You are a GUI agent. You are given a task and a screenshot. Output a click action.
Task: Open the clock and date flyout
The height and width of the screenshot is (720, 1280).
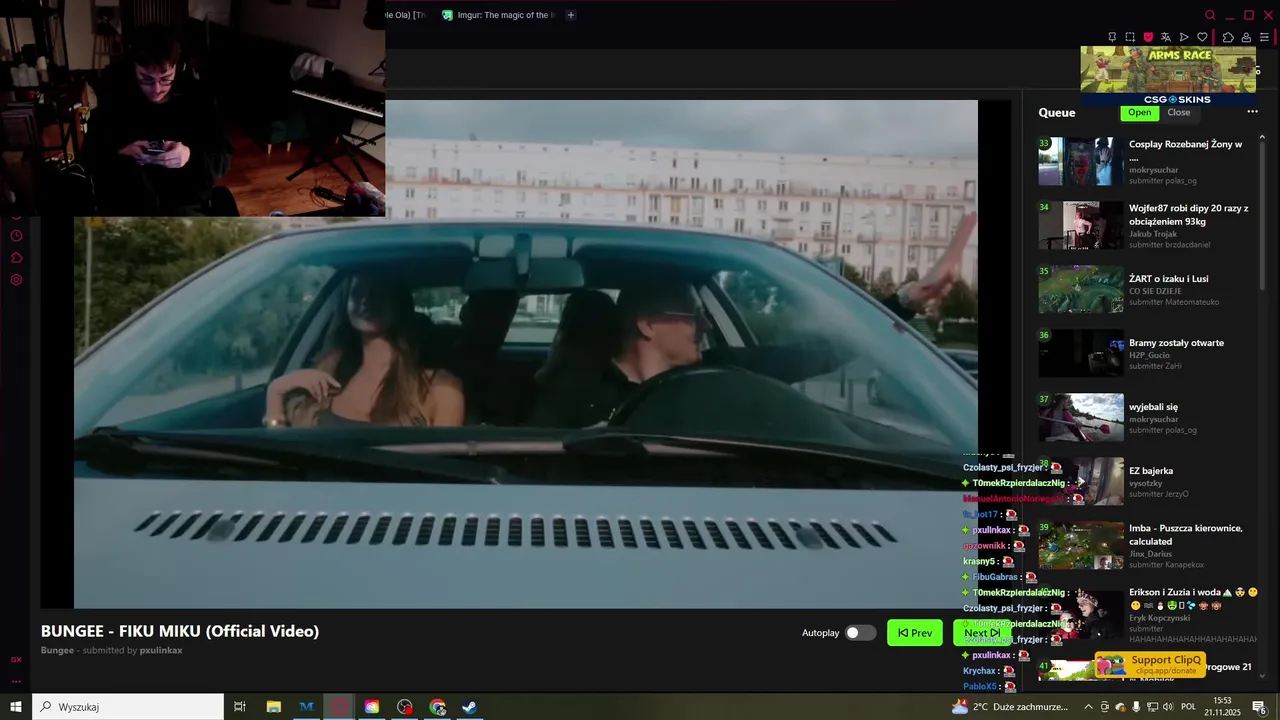(1222, 707)
